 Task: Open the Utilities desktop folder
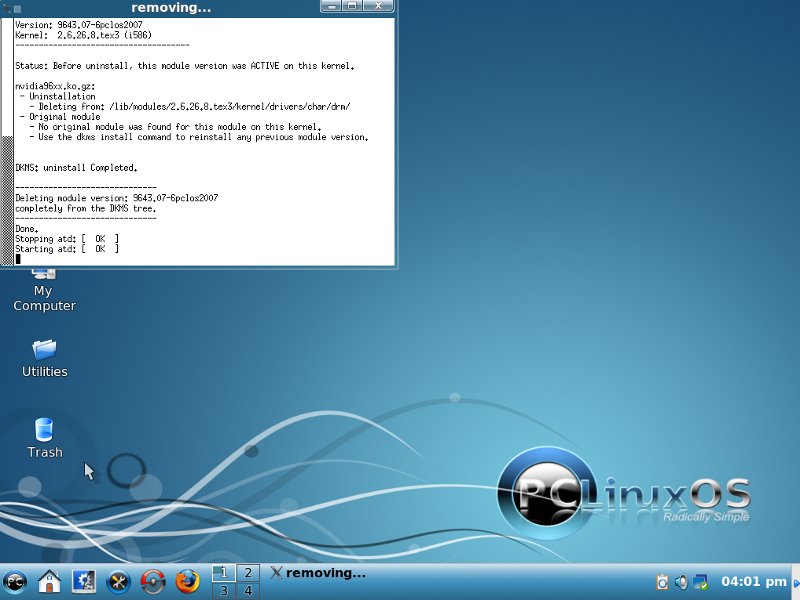pos(44,358)
